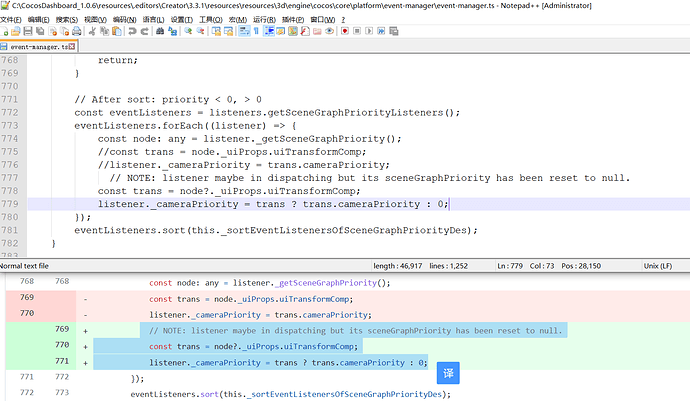
Task: Click 'Normal text file' in status bar
Action: (24, 266)
